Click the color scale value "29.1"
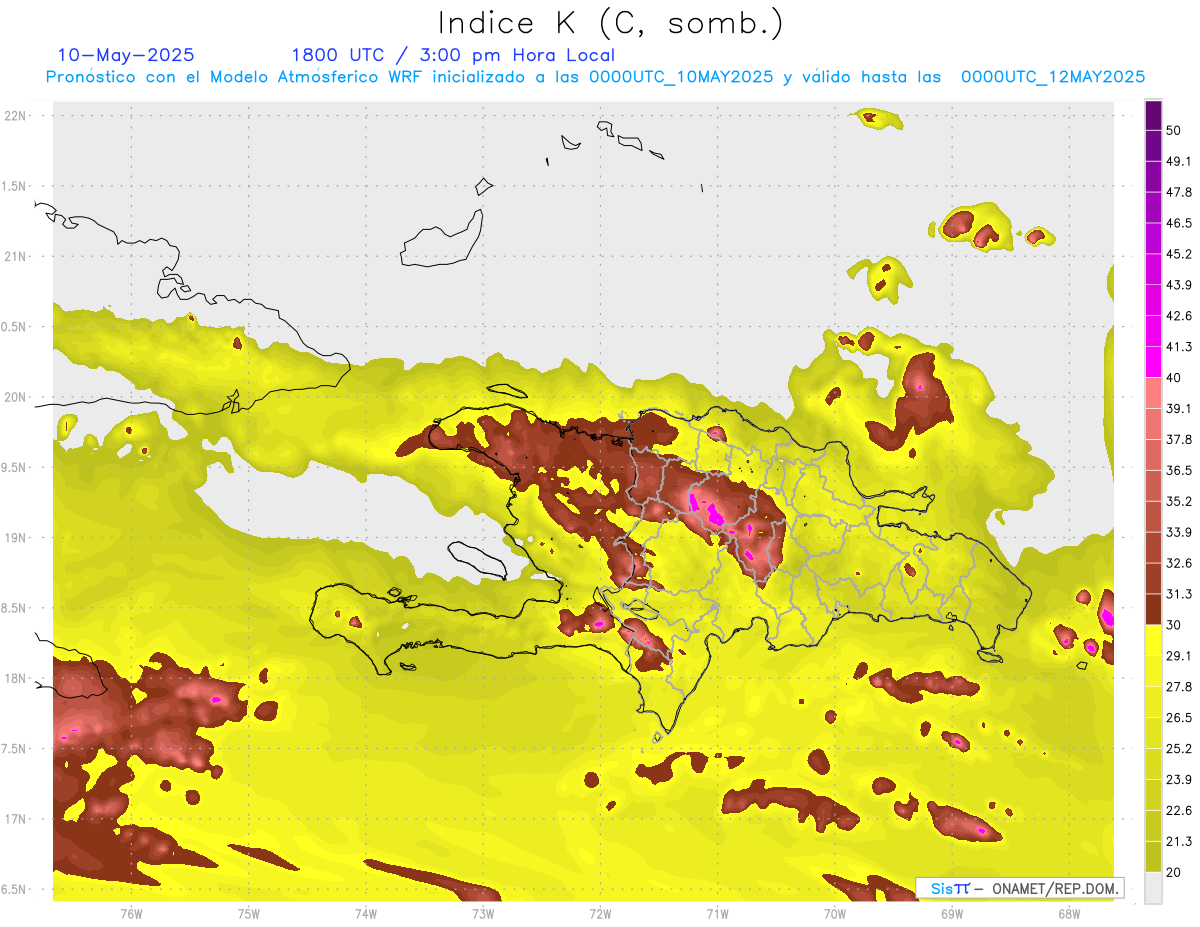Image resolution: width=1200 pixels, height=927 pixels. 1179,656
